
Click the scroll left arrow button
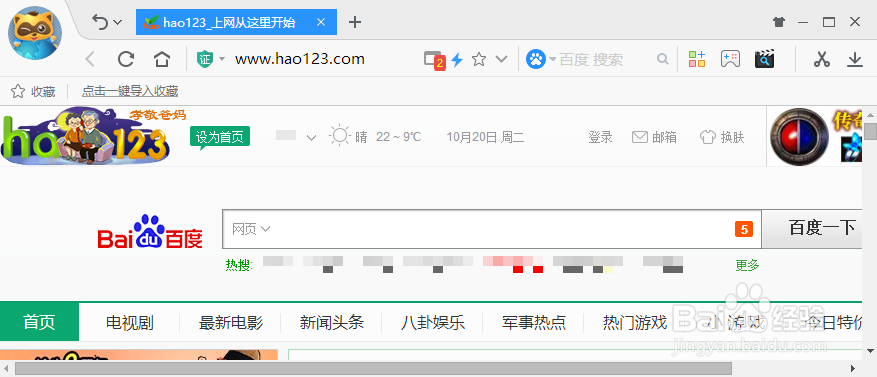[x=6, y=368]
